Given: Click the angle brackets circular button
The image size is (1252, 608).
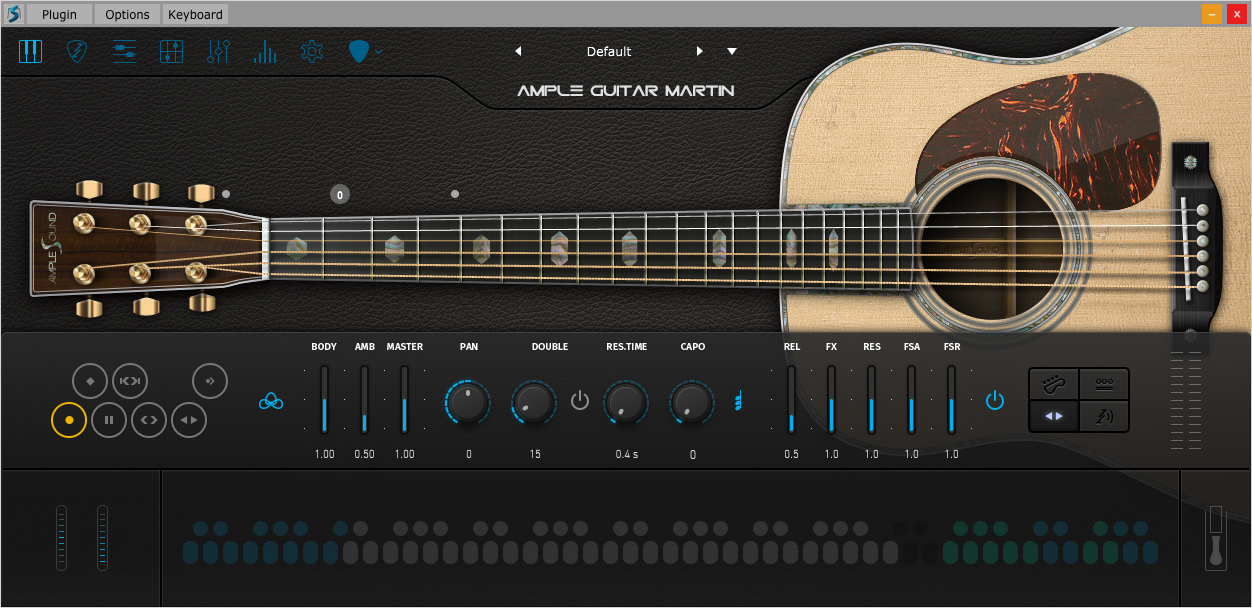Looking at the screenshot, I should point(149,420).
